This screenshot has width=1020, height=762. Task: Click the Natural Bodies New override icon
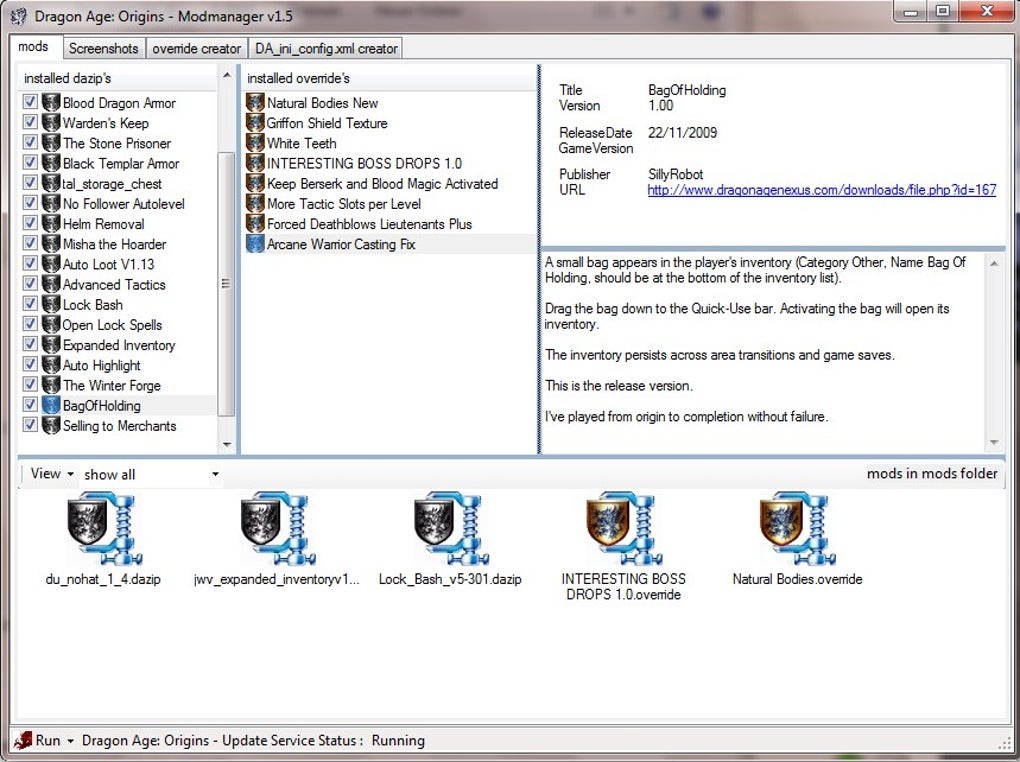point(256,102)
